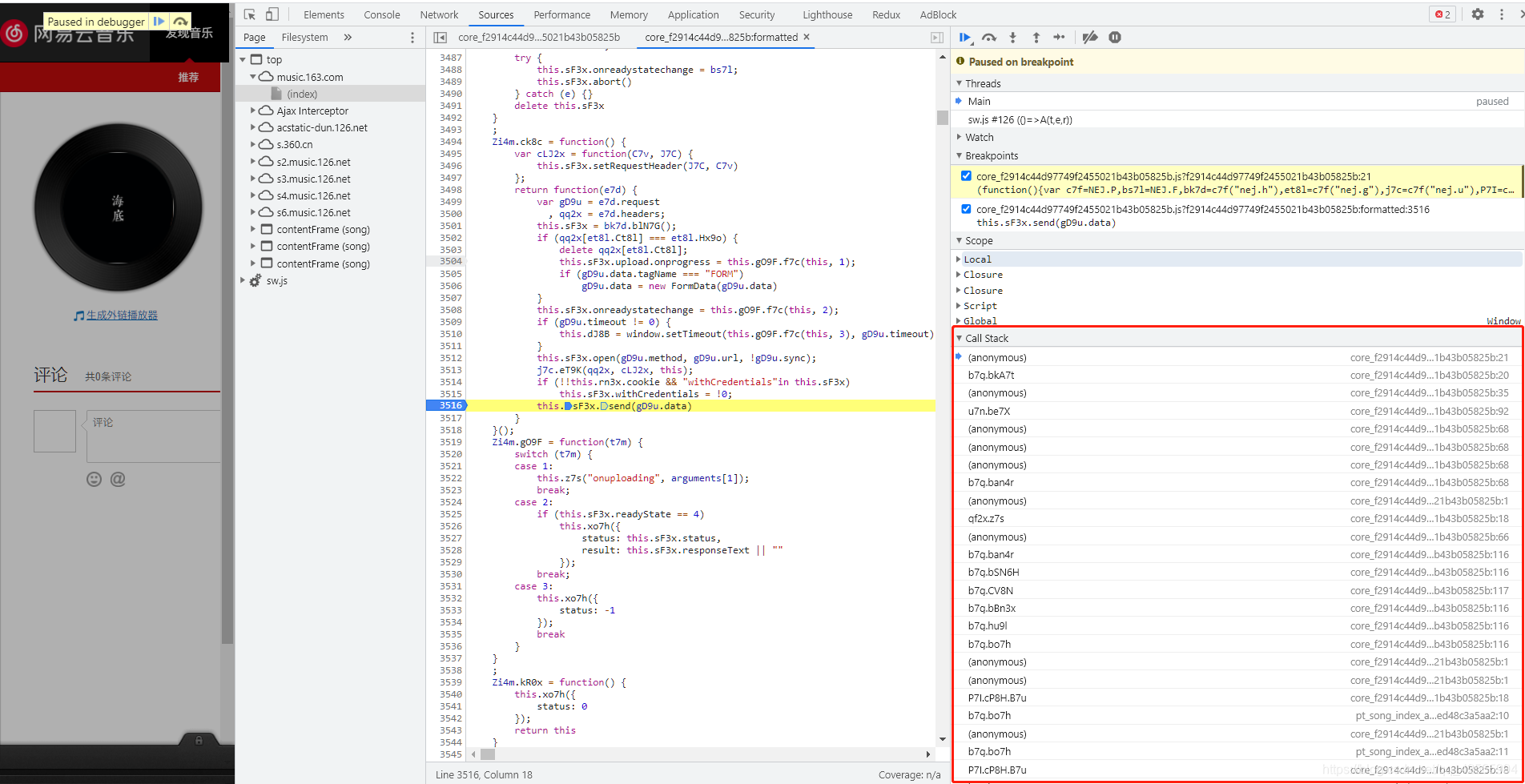The width and height of the screenshot is (1525, 784).
Task: Click the sw.js #126 thread entry
Action: click(1237, 119)
